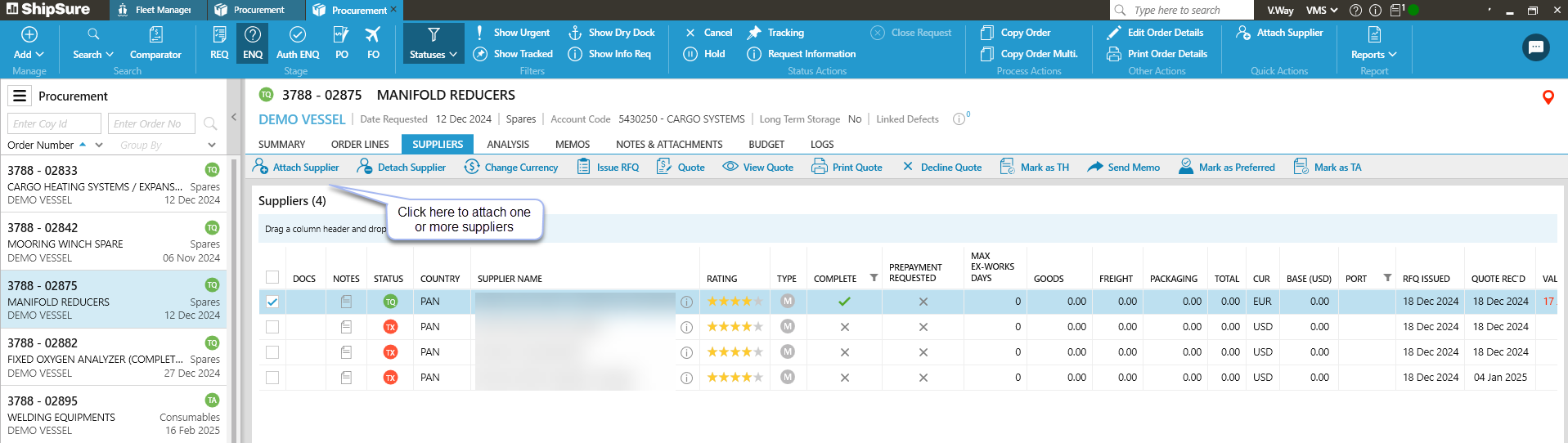The image size is (1568, 443).
Task: Click the Comparator icon in the ribbon
Action: point(155,35)
